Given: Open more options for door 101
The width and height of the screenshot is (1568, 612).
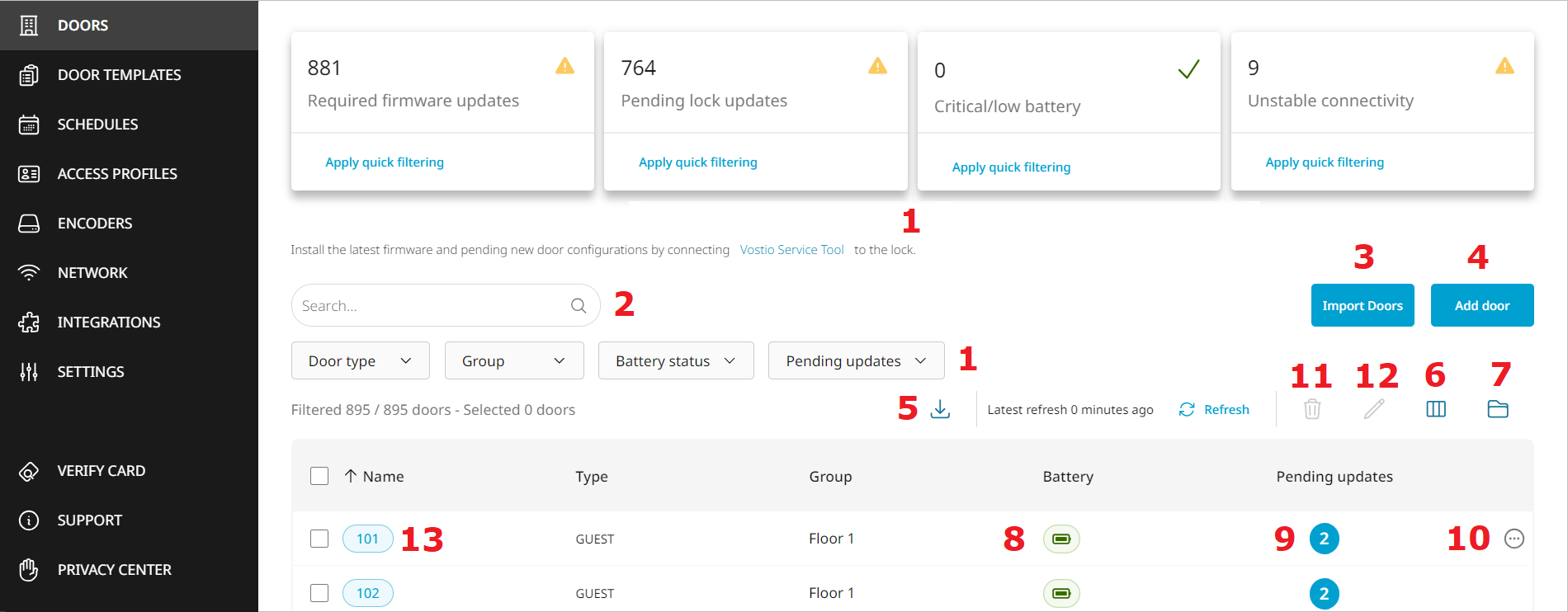Looking at the screenshot, I should click(x=1514, y=539).
